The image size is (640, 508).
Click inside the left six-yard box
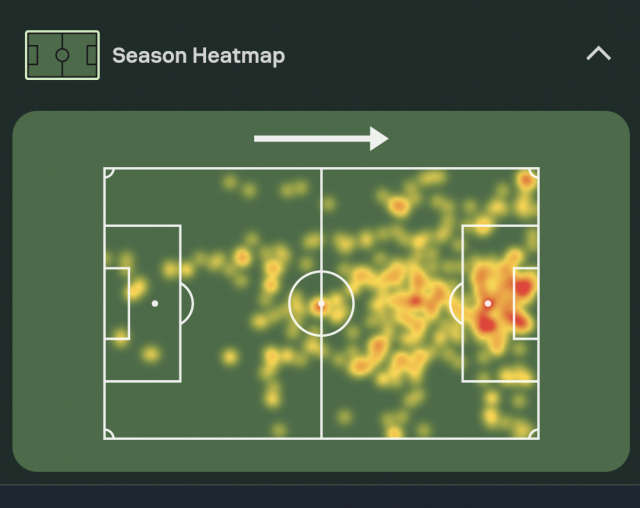click(117, 303)
